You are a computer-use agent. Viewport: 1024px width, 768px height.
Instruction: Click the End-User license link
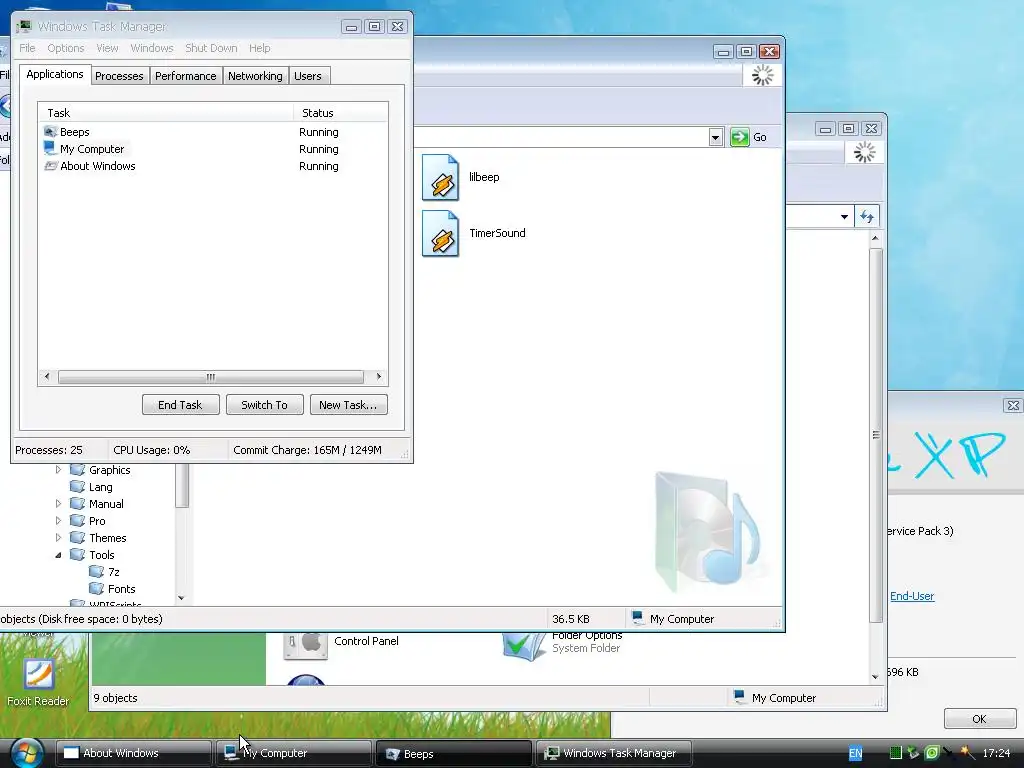pyautogui.click(x=912, y=596)
